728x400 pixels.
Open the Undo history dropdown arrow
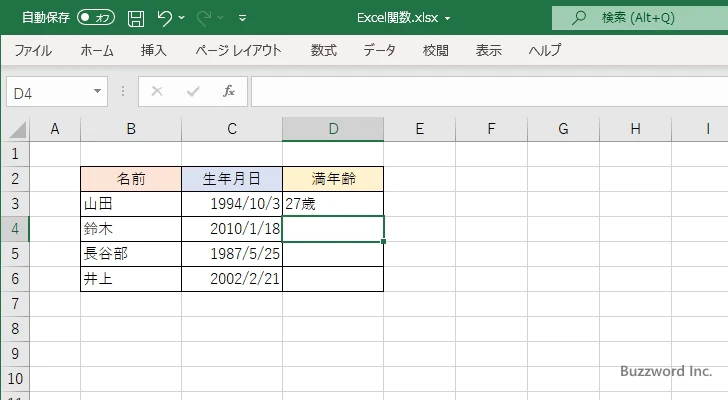click(x=182, y=18)
